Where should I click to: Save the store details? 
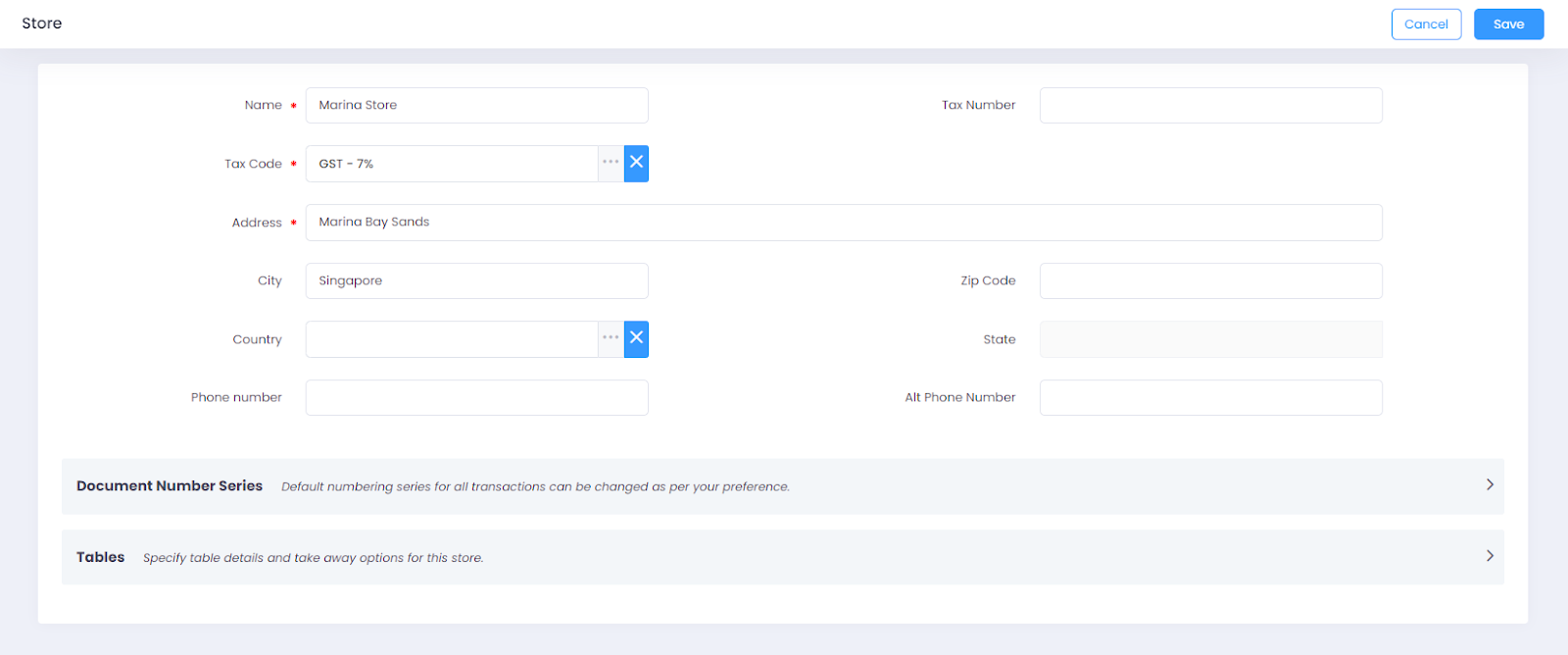[1508, 25]
